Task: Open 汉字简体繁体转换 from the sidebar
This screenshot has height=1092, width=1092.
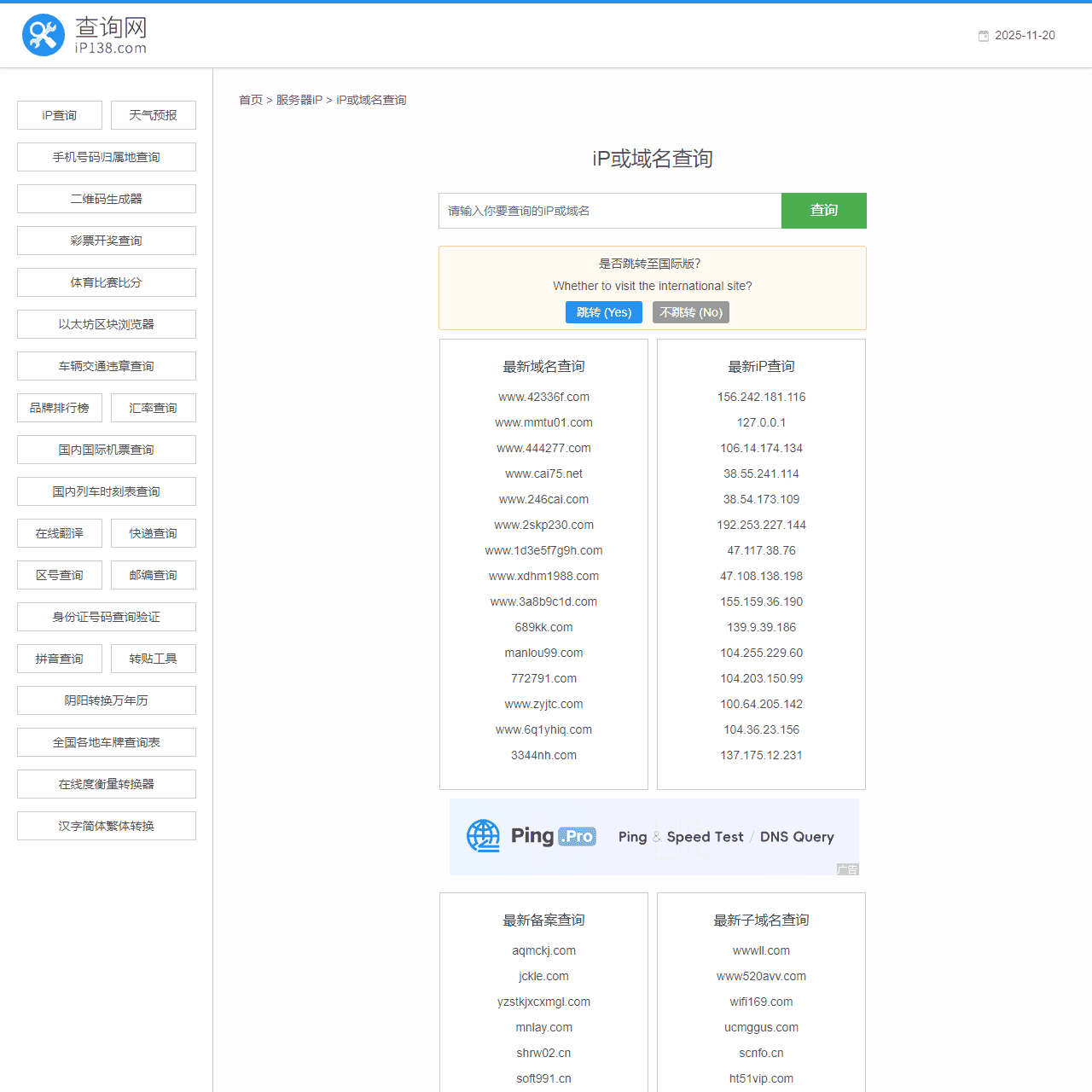Action: pos(106,826)
